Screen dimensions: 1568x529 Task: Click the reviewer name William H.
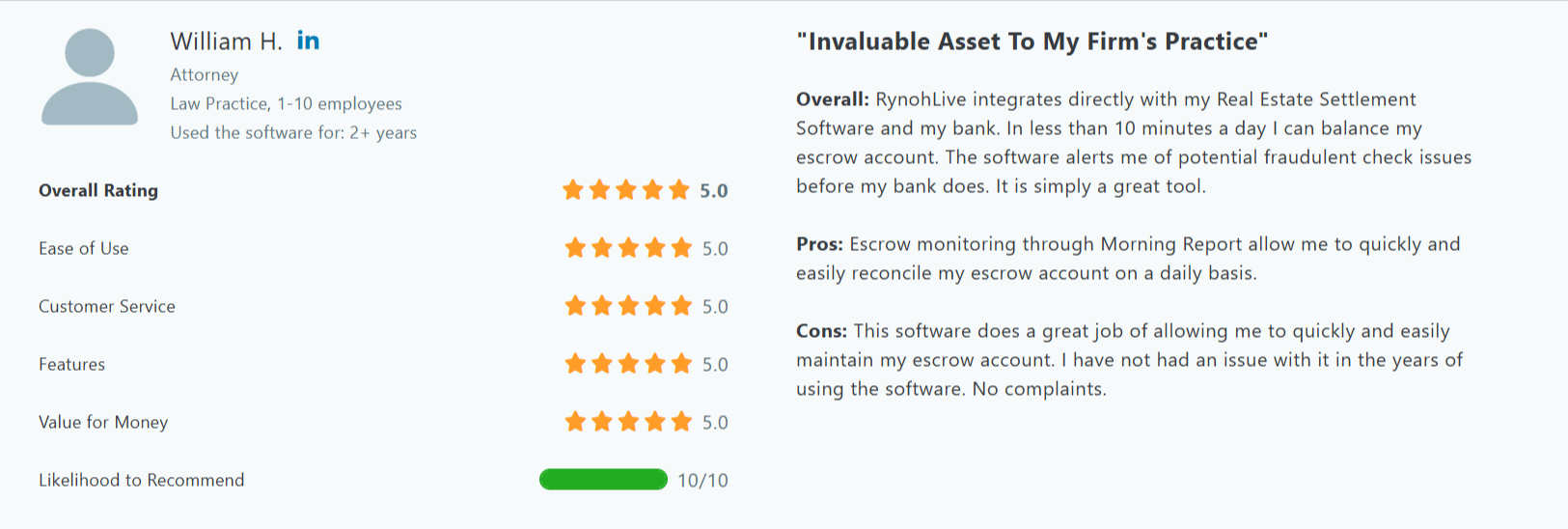point(227,42)
